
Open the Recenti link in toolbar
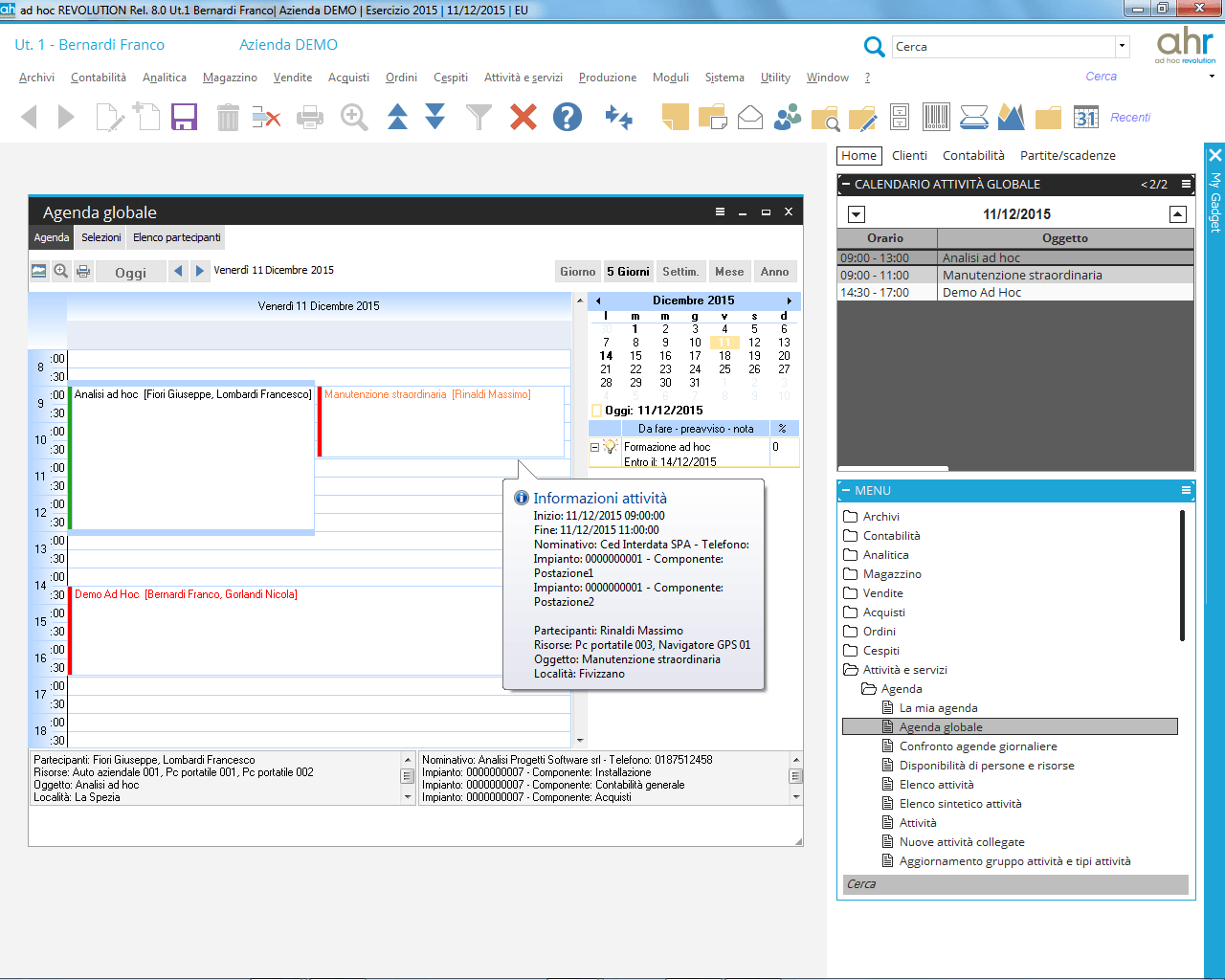click(1130, 118)
